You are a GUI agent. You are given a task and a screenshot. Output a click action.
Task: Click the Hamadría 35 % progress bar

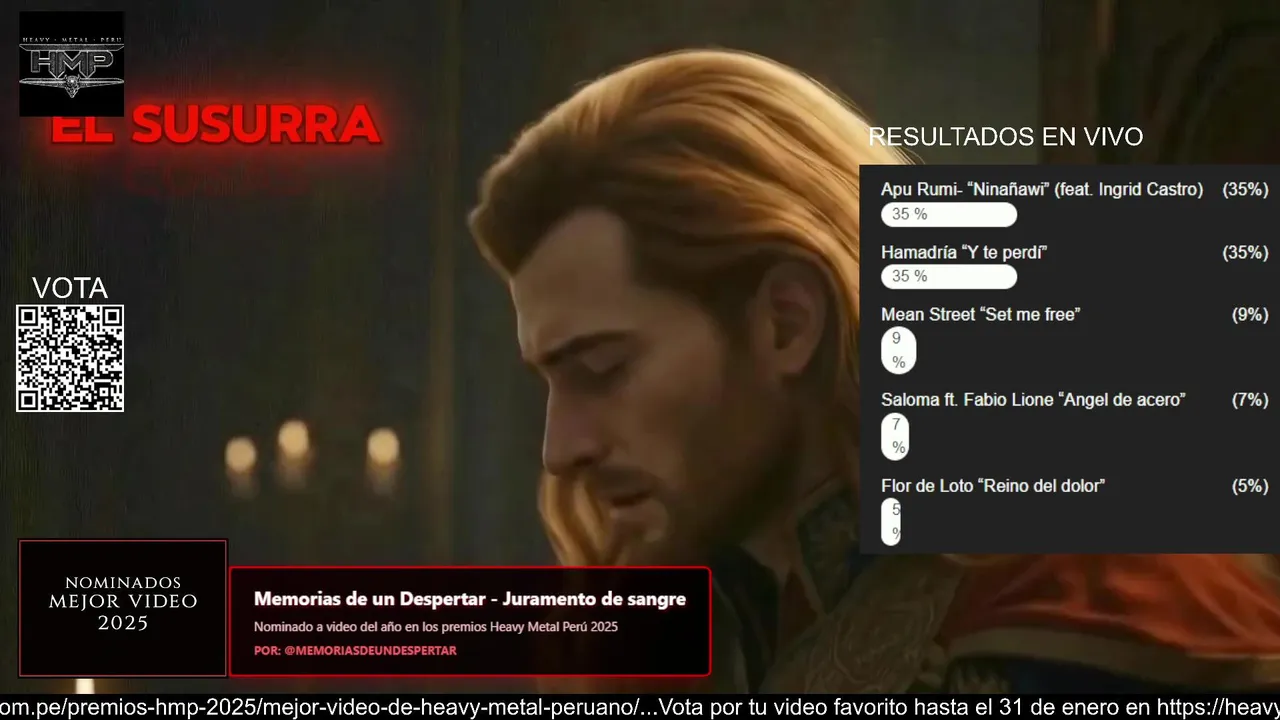point(949,276)
